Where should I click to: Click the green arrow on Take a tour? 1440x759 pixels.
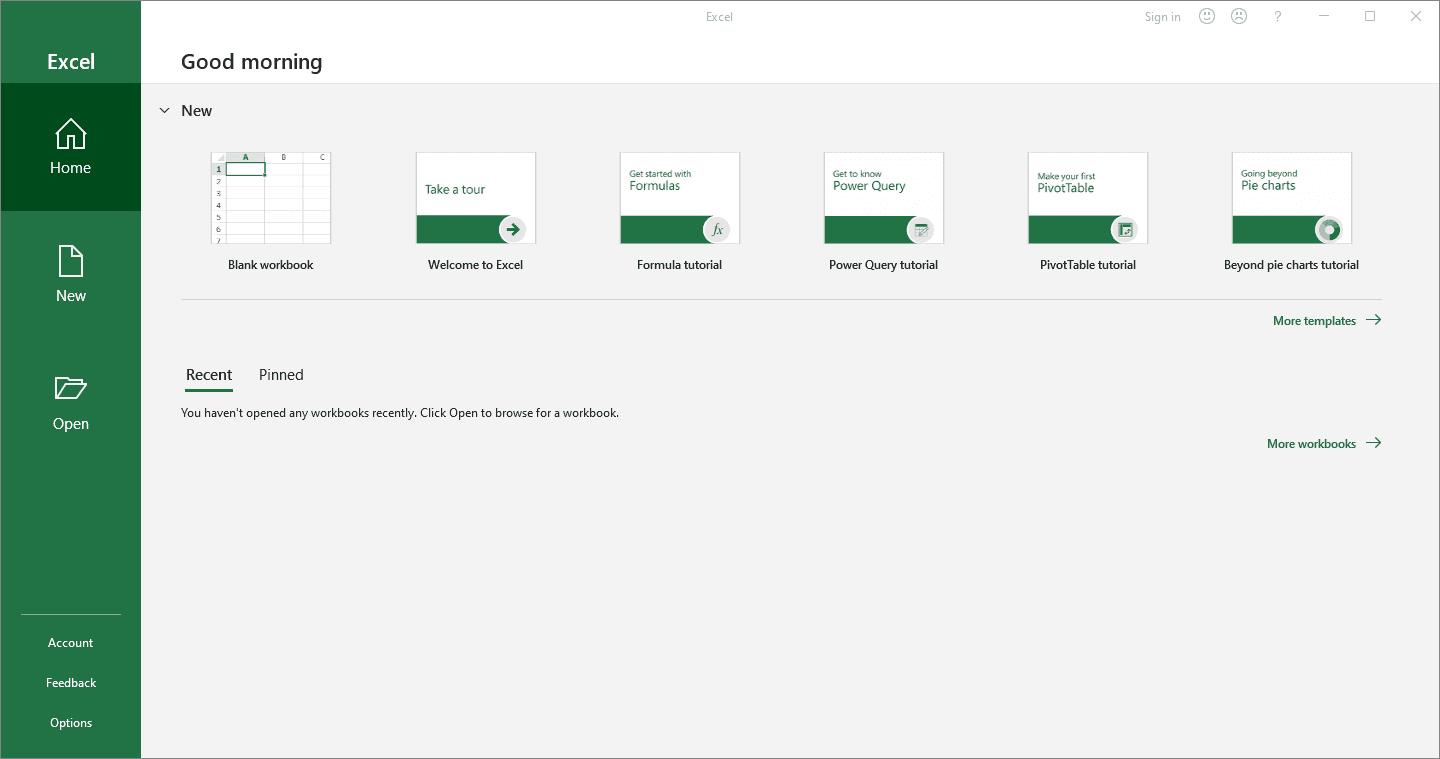point(513,229)
